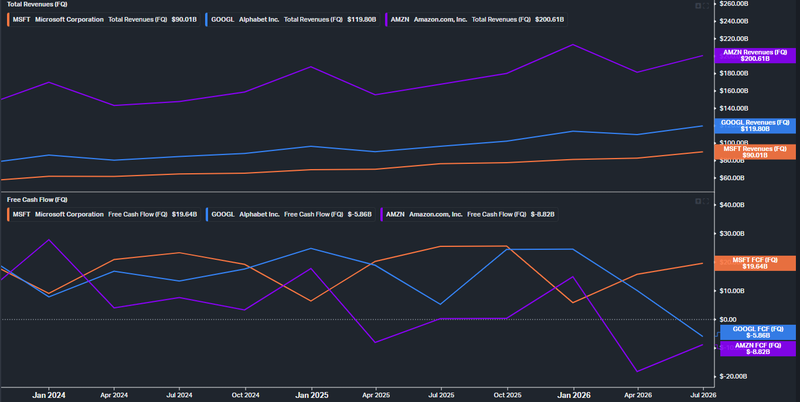This screenshot has width=800, height=402.
Task: Click the $-20.00B Free Cash Flow scale tick
Action: coord(733,376)
